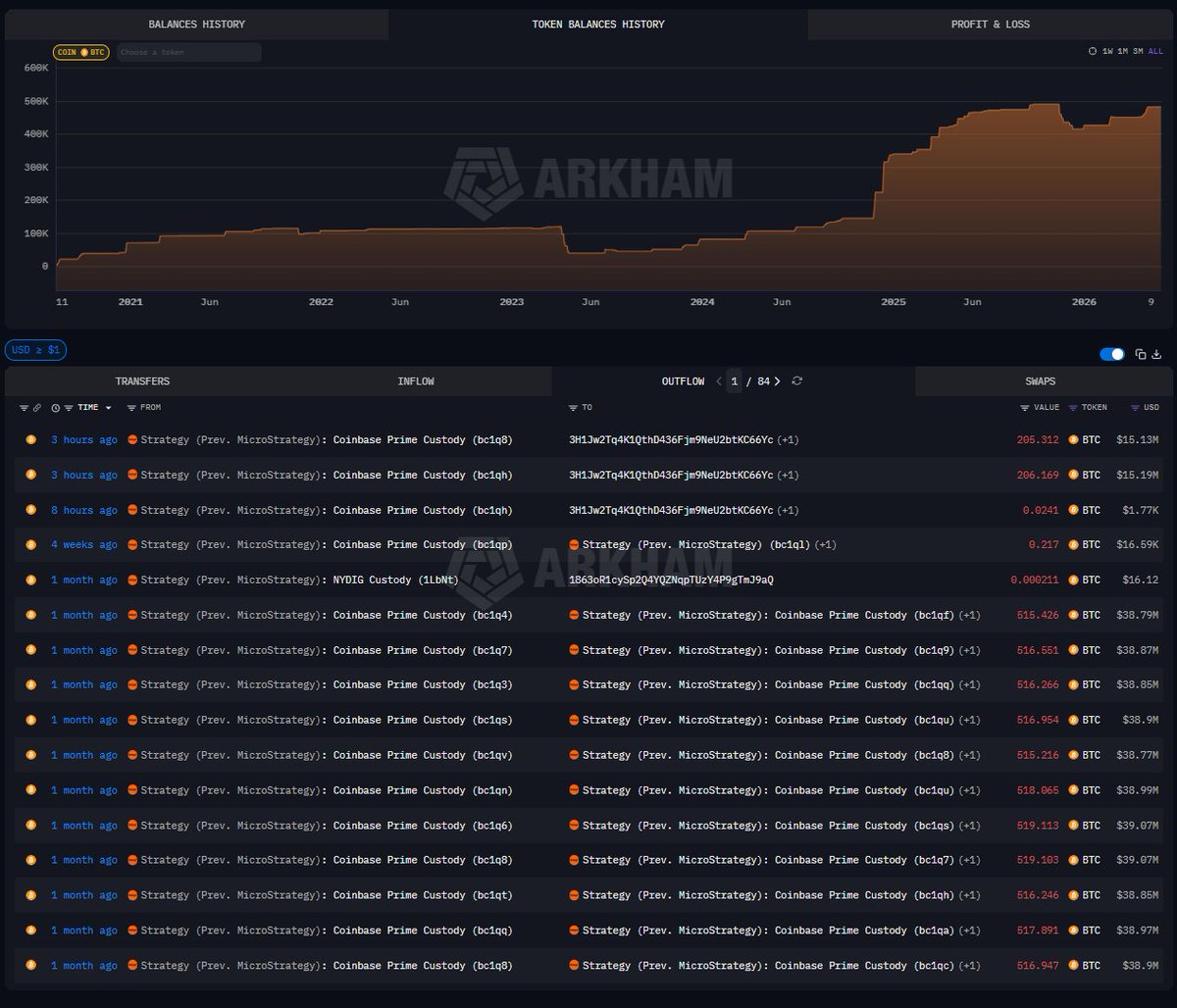Click BTC token icon in 0.217 row
Image resolution: width=1177 pixels, height=1008 pixels.
[x=1073, y=545]
